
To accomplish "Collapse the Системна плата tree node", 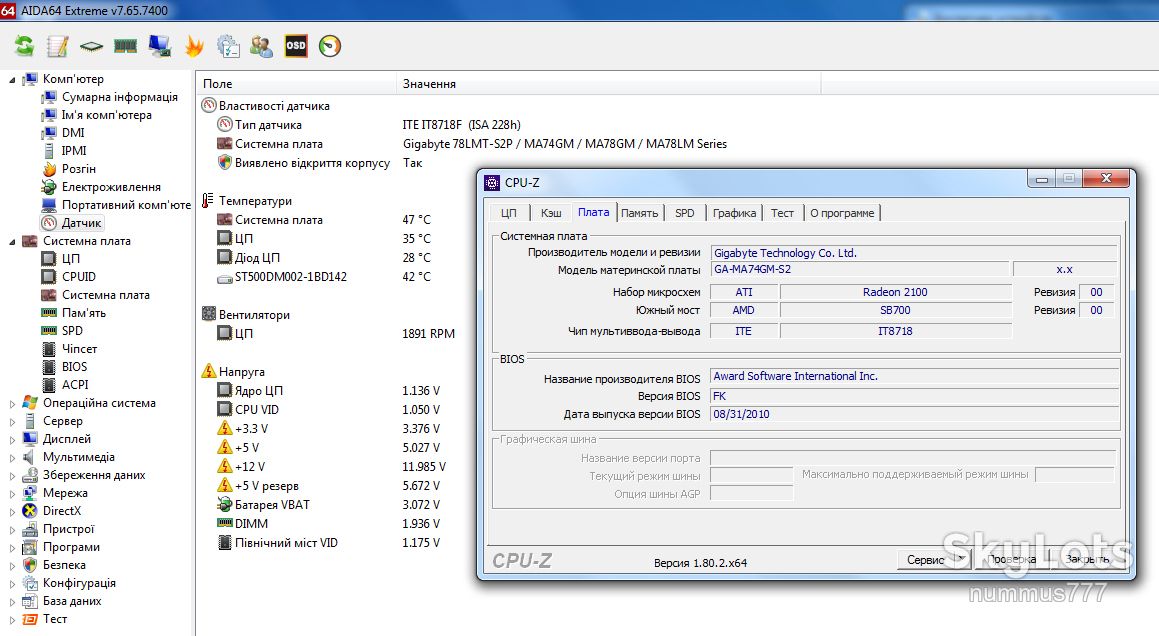I will click(12, 241).
